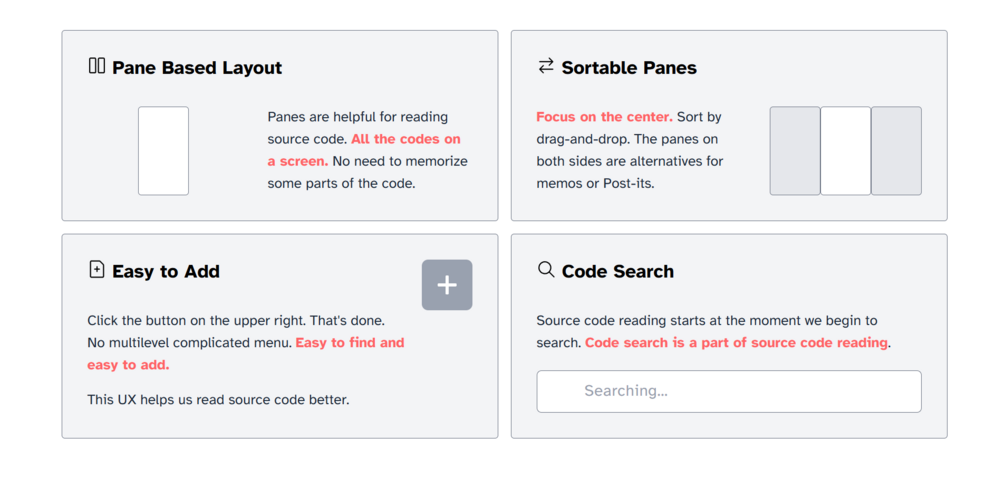Click the Pane Based Layout heading
1005x496 pixels.
197,68
